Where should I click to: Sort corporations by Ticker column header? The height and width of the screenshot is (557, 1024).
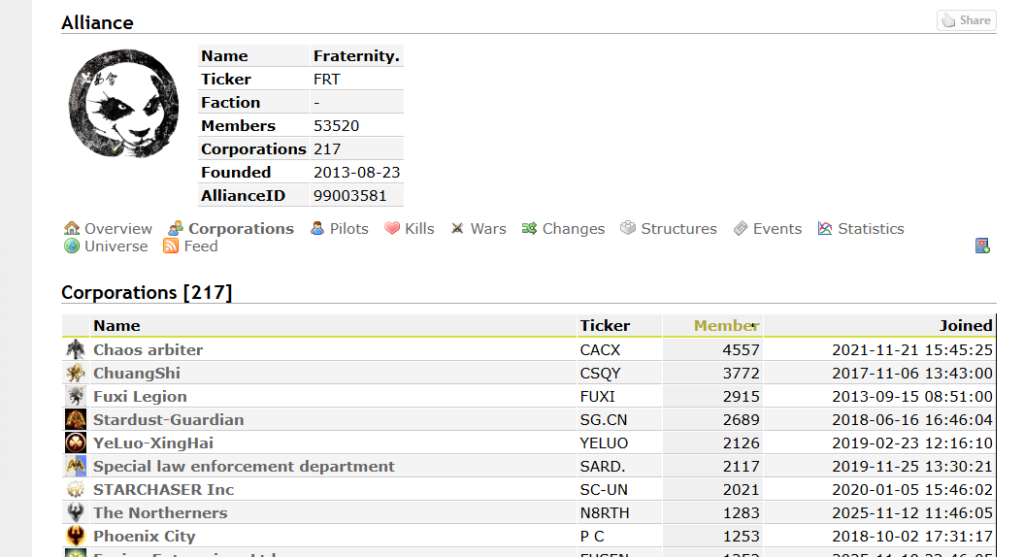coord(605,325)
